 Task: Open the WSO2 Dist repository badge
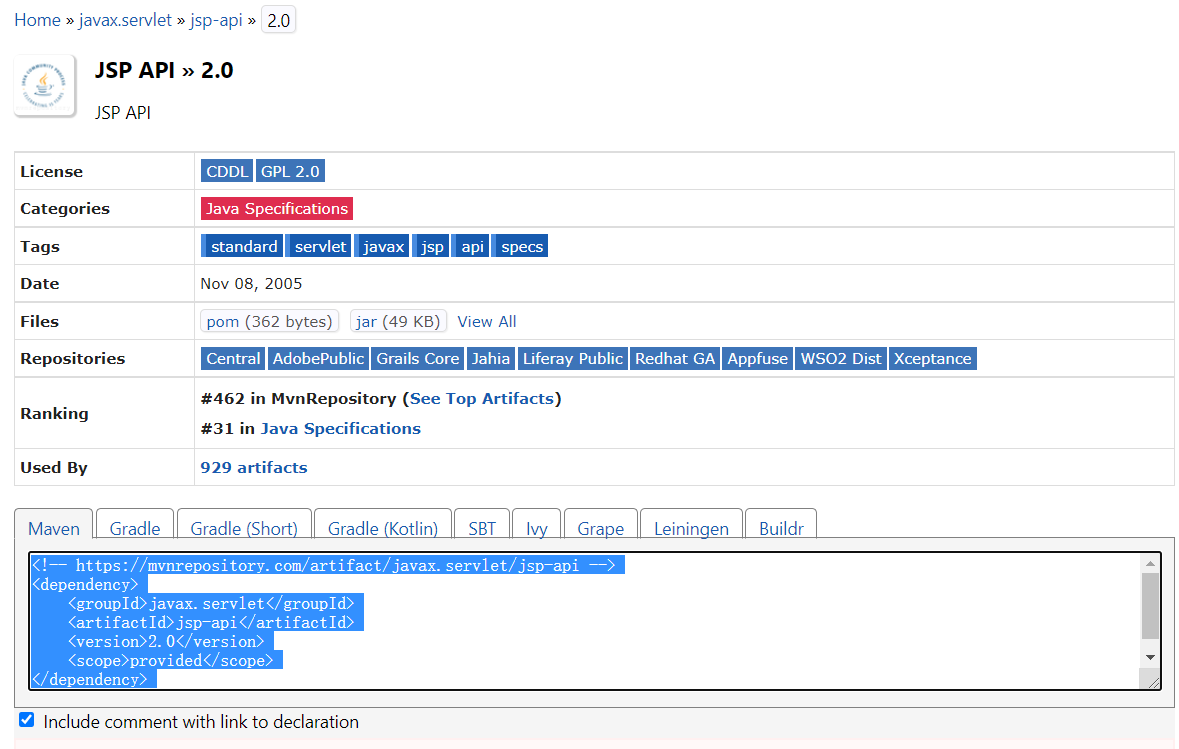coord(841,359)
